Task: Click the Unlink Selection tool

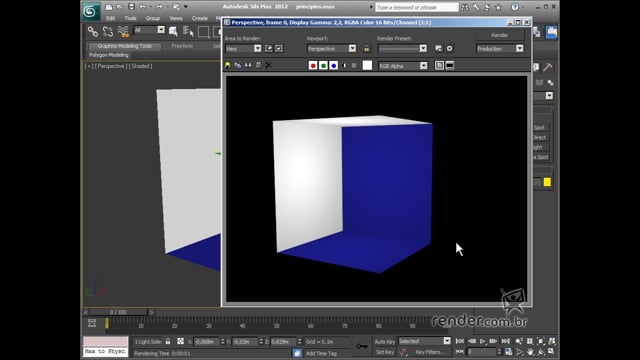Action: pos(108,31)
